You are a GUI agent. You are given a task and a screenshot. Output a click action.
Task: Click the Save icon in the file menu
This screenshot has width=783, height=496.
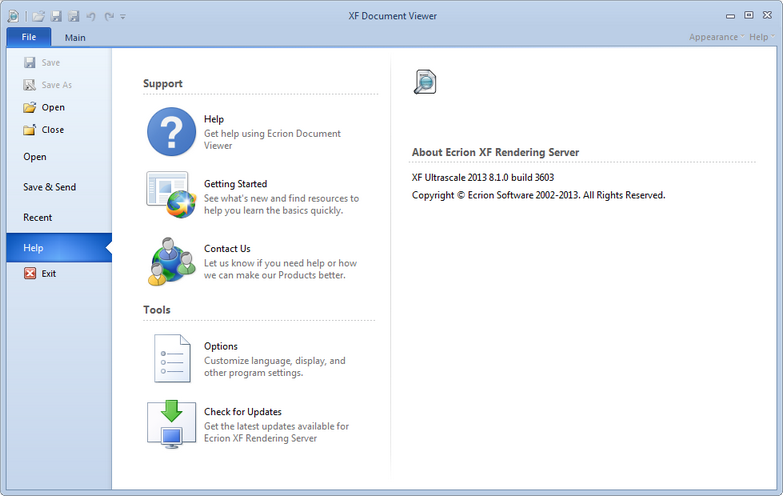point(30,62)
